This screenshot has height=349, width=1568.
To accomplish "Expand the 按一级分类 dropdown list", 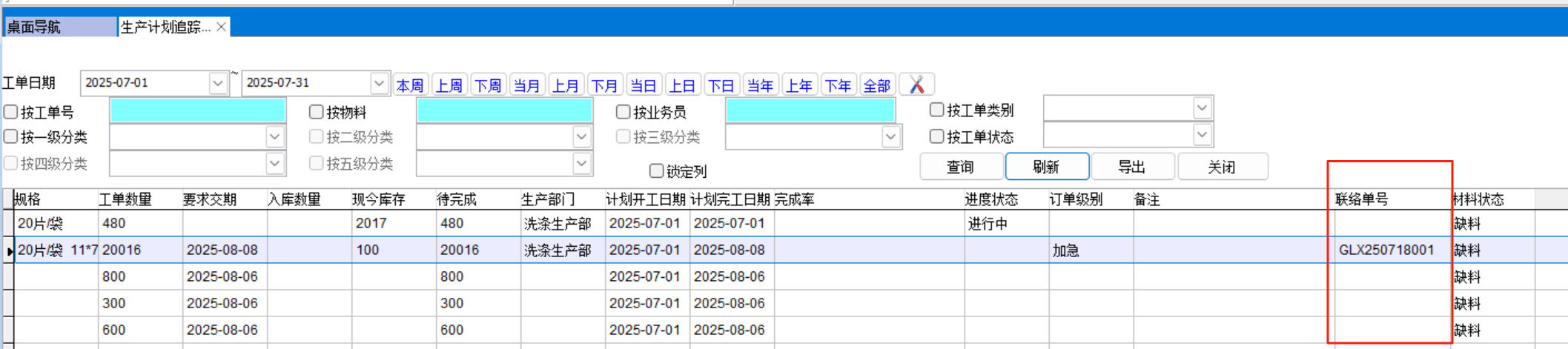I will point(274,137).
